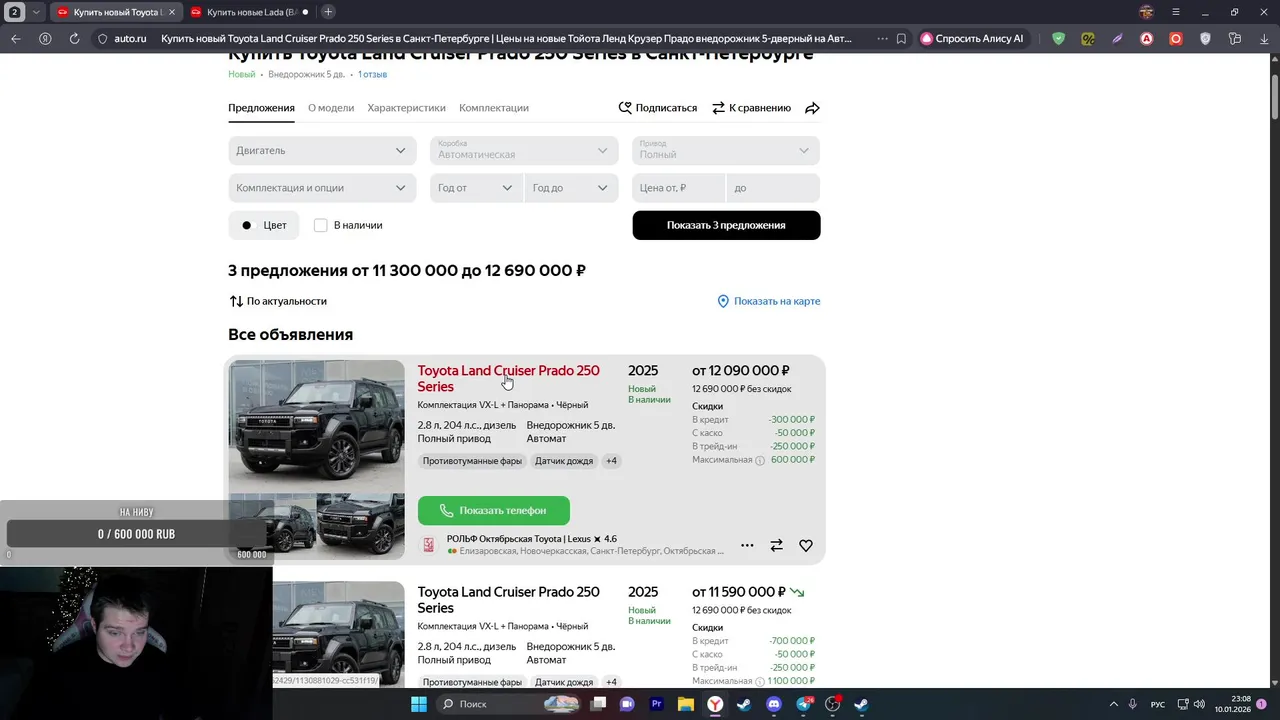Click the Share arrow icon next to К сравнению
The height and width of the screenshot is (720, 1280).
click(812, 108)
